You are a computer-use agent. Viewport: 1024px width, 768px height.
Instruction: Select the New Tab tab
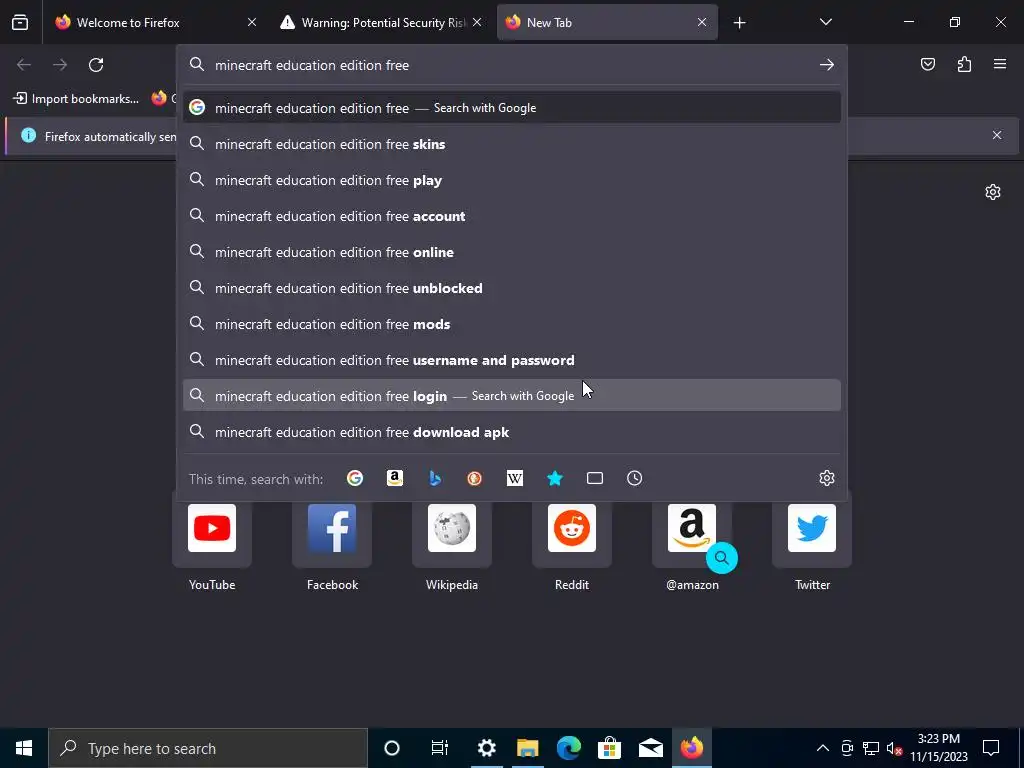(607, 22)
